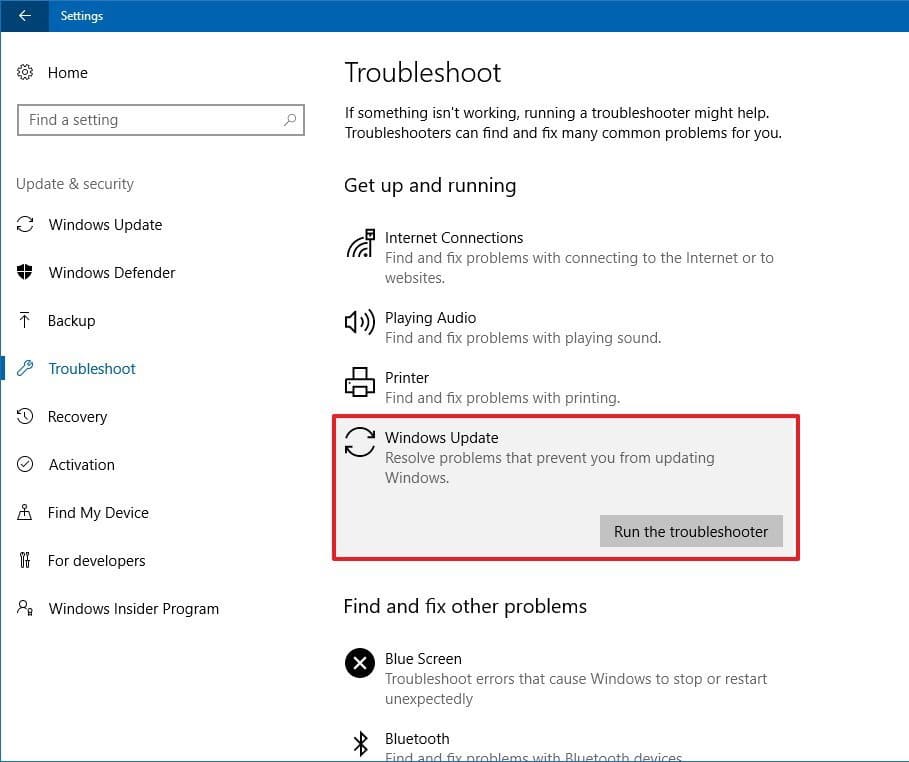Image resolution: width=909 pixels, height=762 pixels.
Task: Run the troubleshooter for Windows Update
Action: [691, 531]
